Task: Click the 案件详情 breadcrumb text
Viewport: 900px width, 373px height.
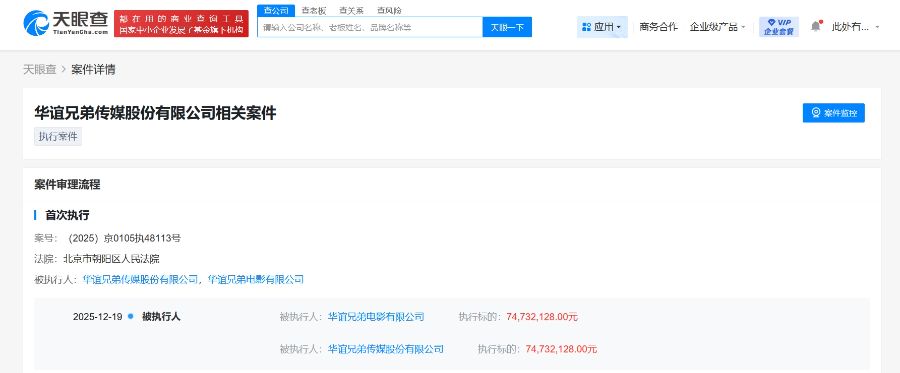Action: 93,69
